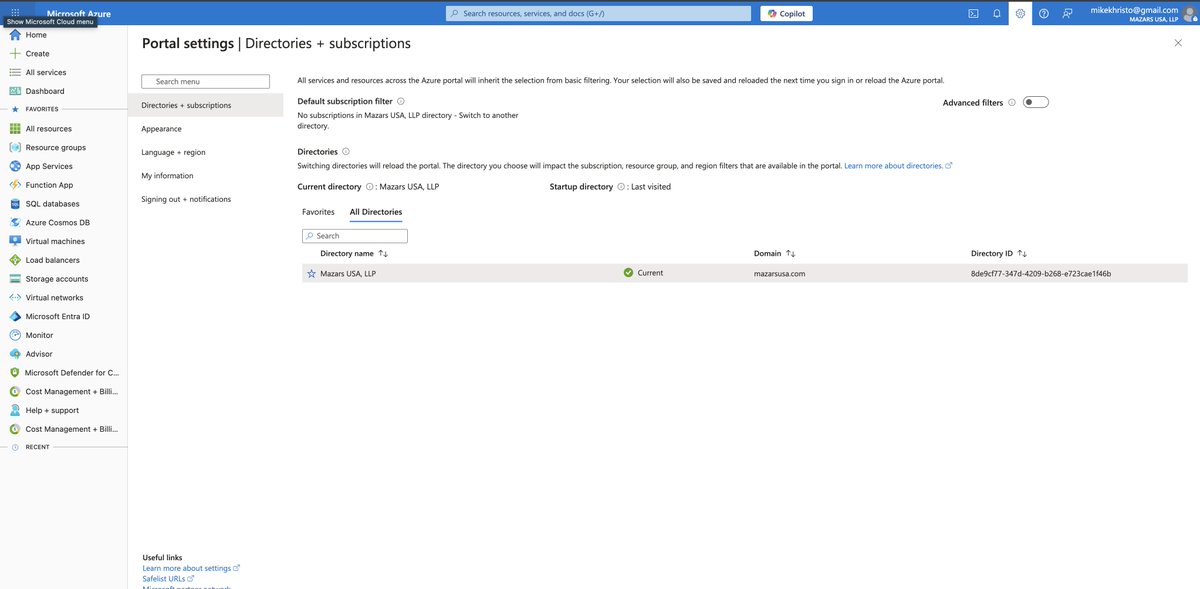The width and height of the screenshot is (1200, 589).
Task: Click Mazars USA, LLP directory name
Action: tap(348, 273)
